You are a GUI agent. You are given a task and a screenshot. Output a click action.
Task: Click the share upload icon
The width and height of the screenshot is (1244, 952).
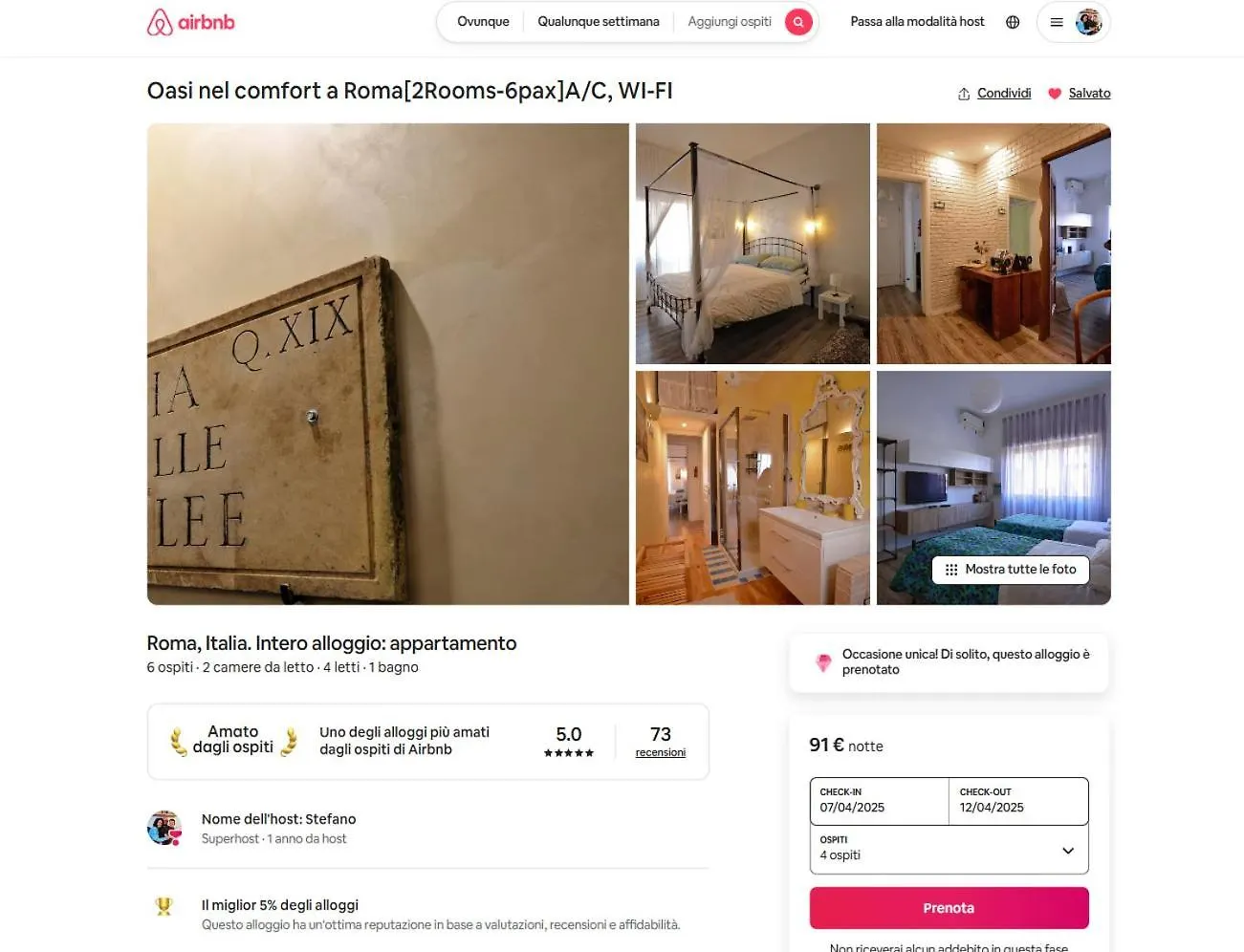pyautogui.click(x=964, y=94)
